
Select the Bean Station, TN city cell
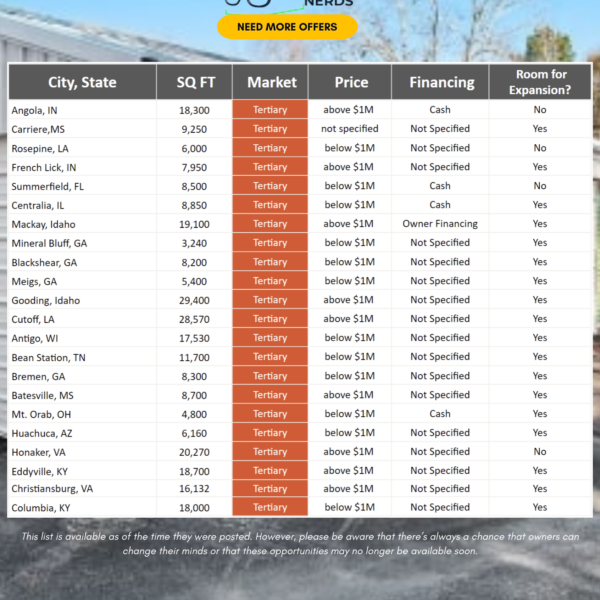[x=48, y=357]
